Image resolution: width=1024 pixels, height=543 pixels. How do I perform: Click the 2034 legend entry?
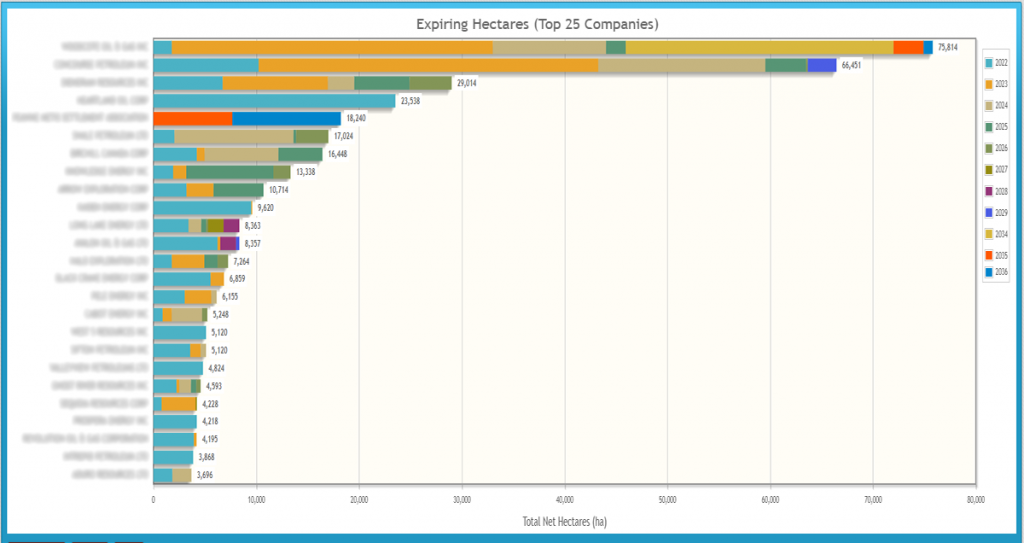coord(997,234)
